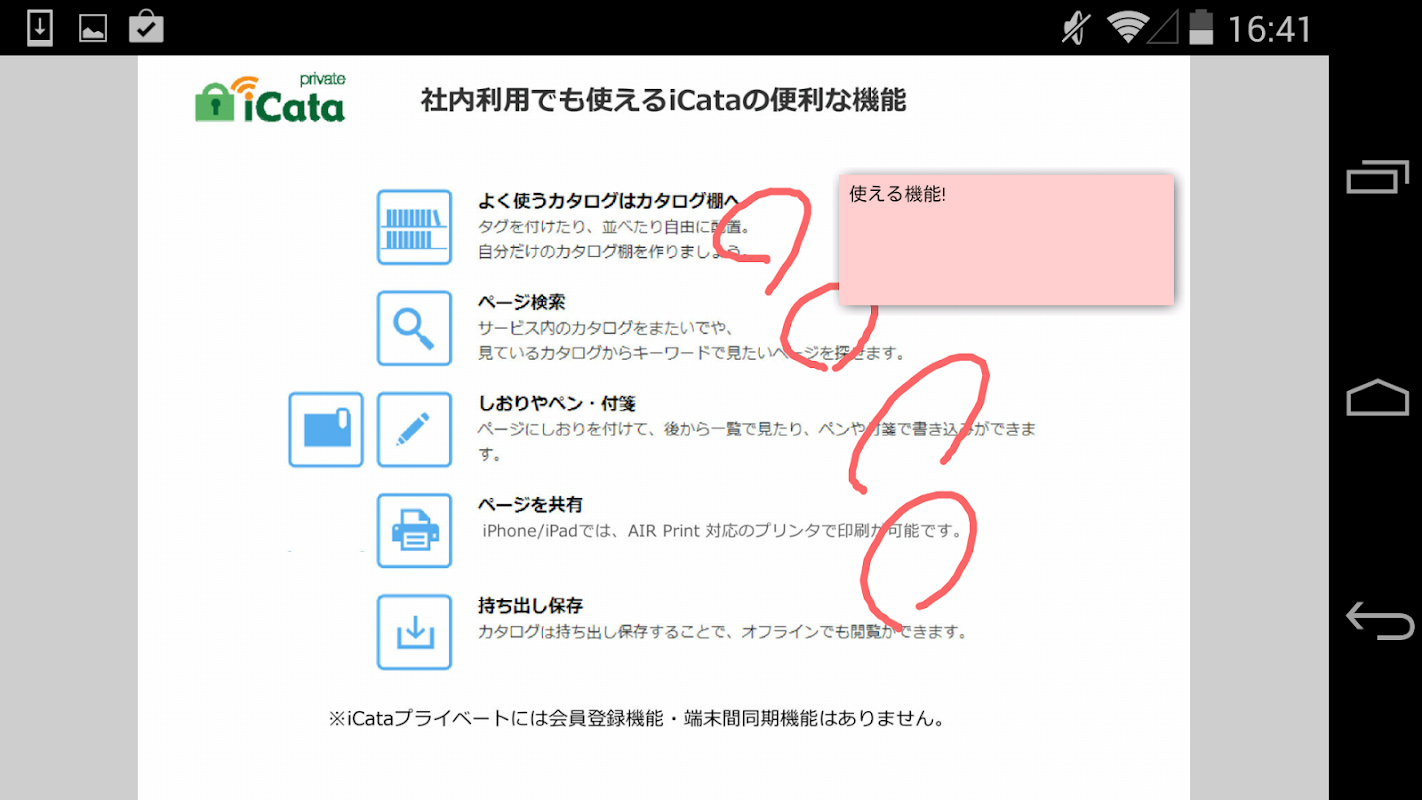Image resolution: width=1422 pixels, height=800 pixels.
Task: Tap the 'ページを共有' heading
Action: pos(530,505)
